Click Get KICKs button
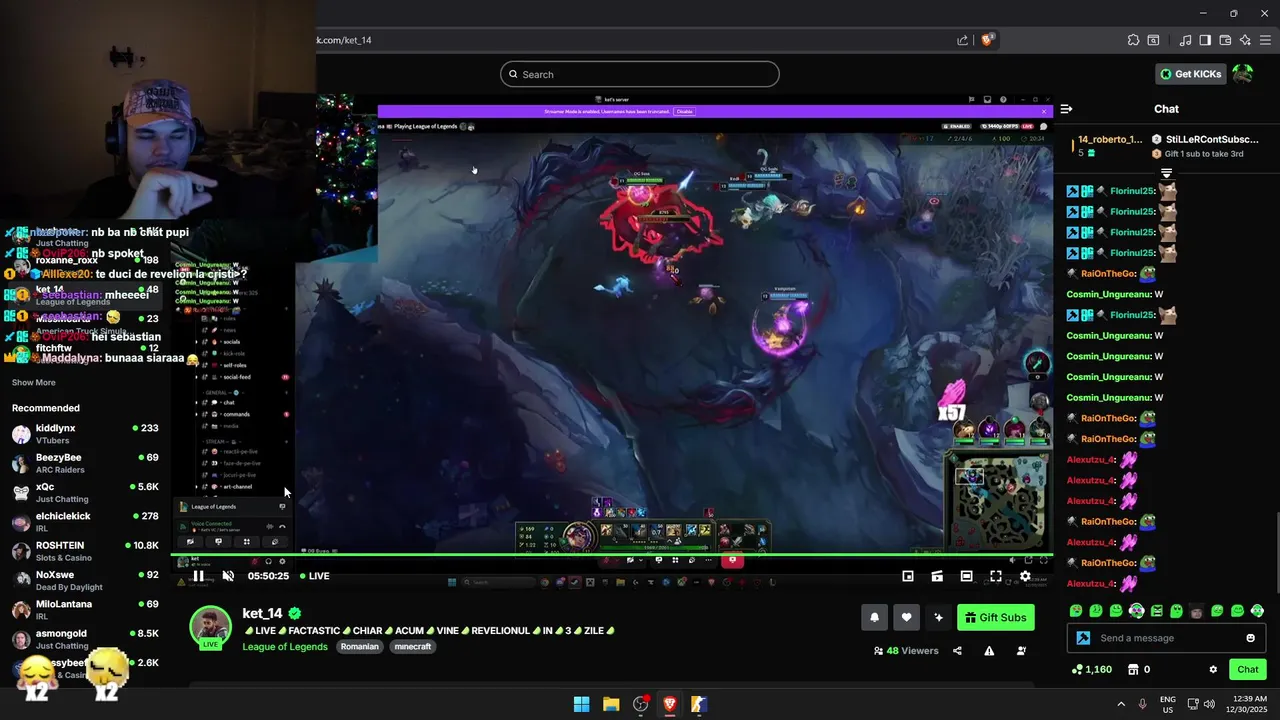Screen dimensions: 1280x720 tap(1190, 74)
